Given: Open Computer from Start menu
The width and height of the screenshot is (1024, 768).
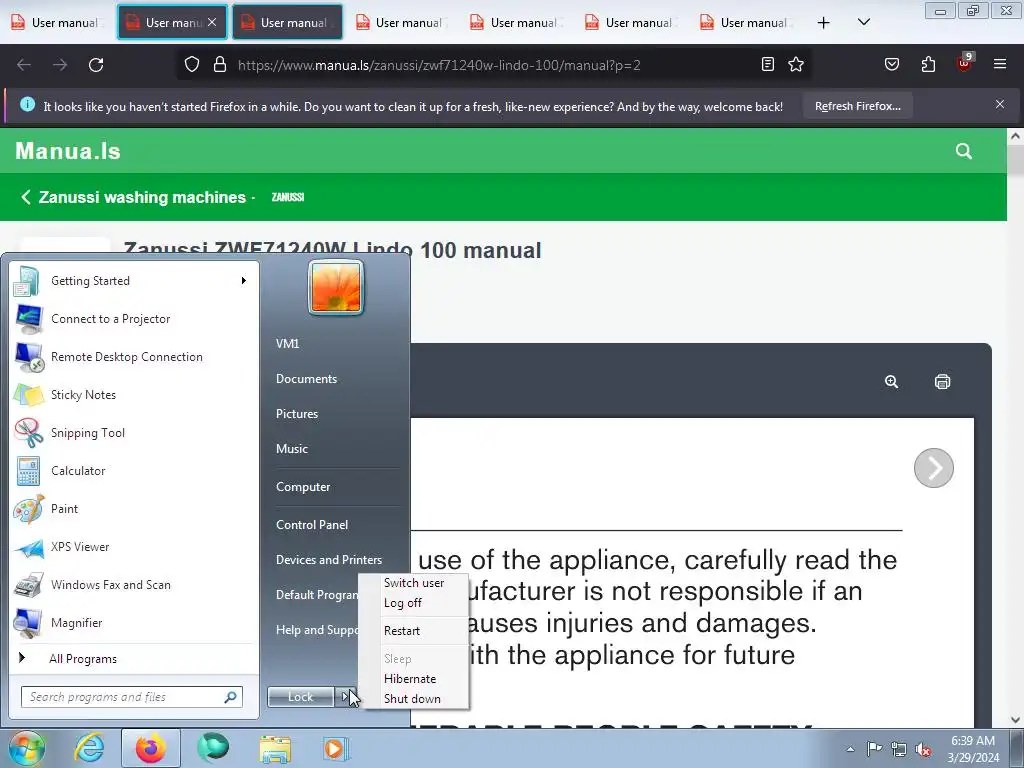Looking at the screenshot, I should point(302,487).
